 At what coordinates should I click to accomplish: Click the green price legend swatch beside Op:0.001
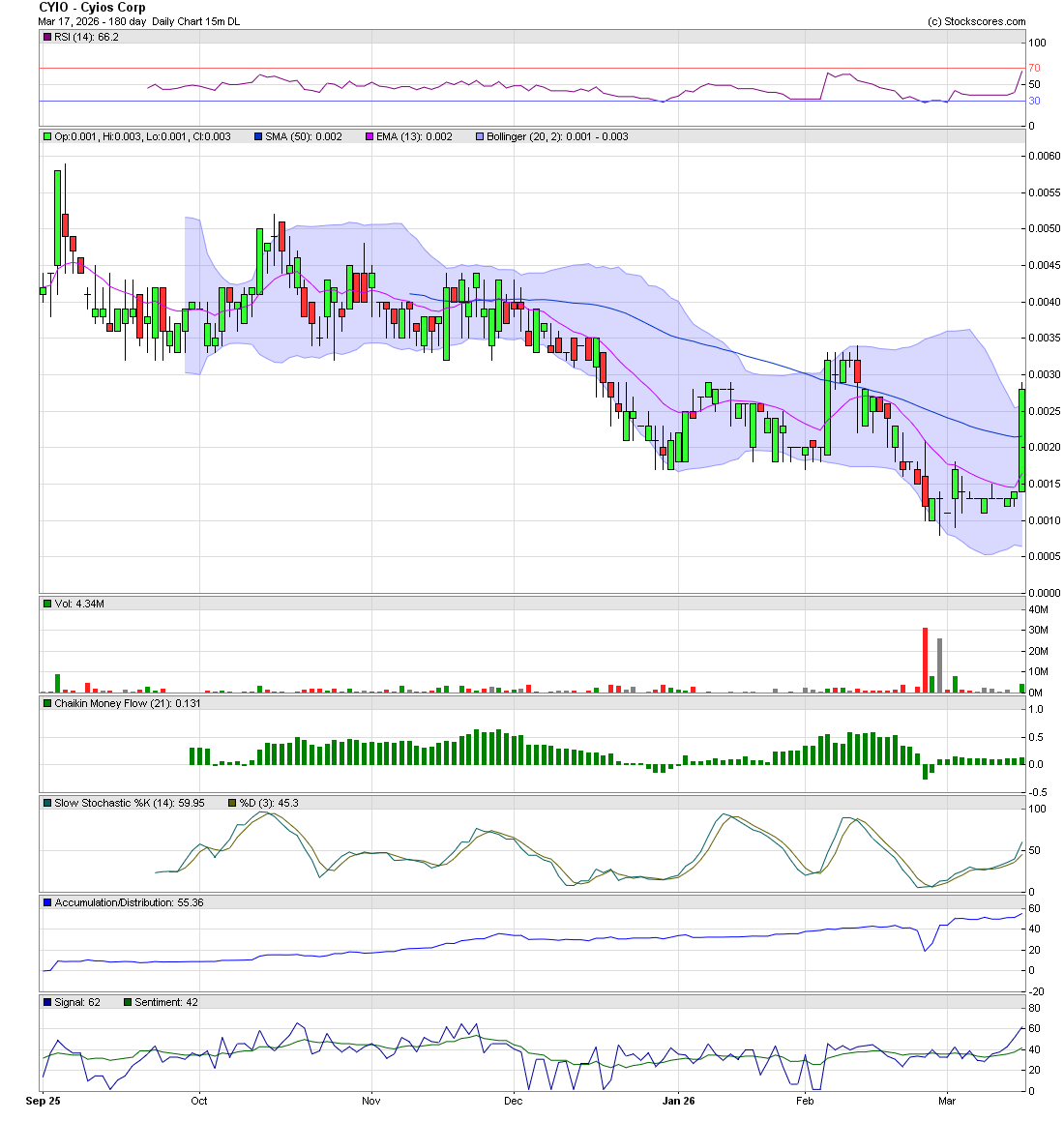click(x=47, y=136)
